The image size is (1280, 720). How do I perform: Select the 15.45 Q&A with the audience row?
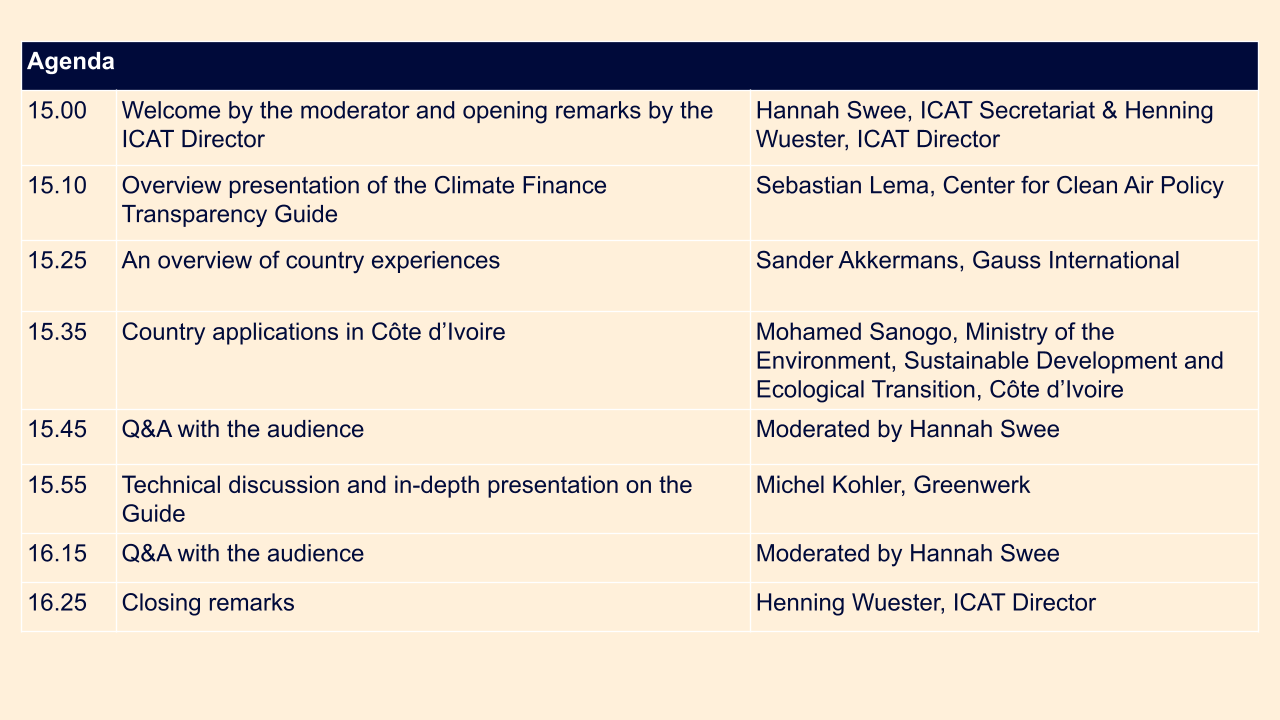tap(639, 437)
